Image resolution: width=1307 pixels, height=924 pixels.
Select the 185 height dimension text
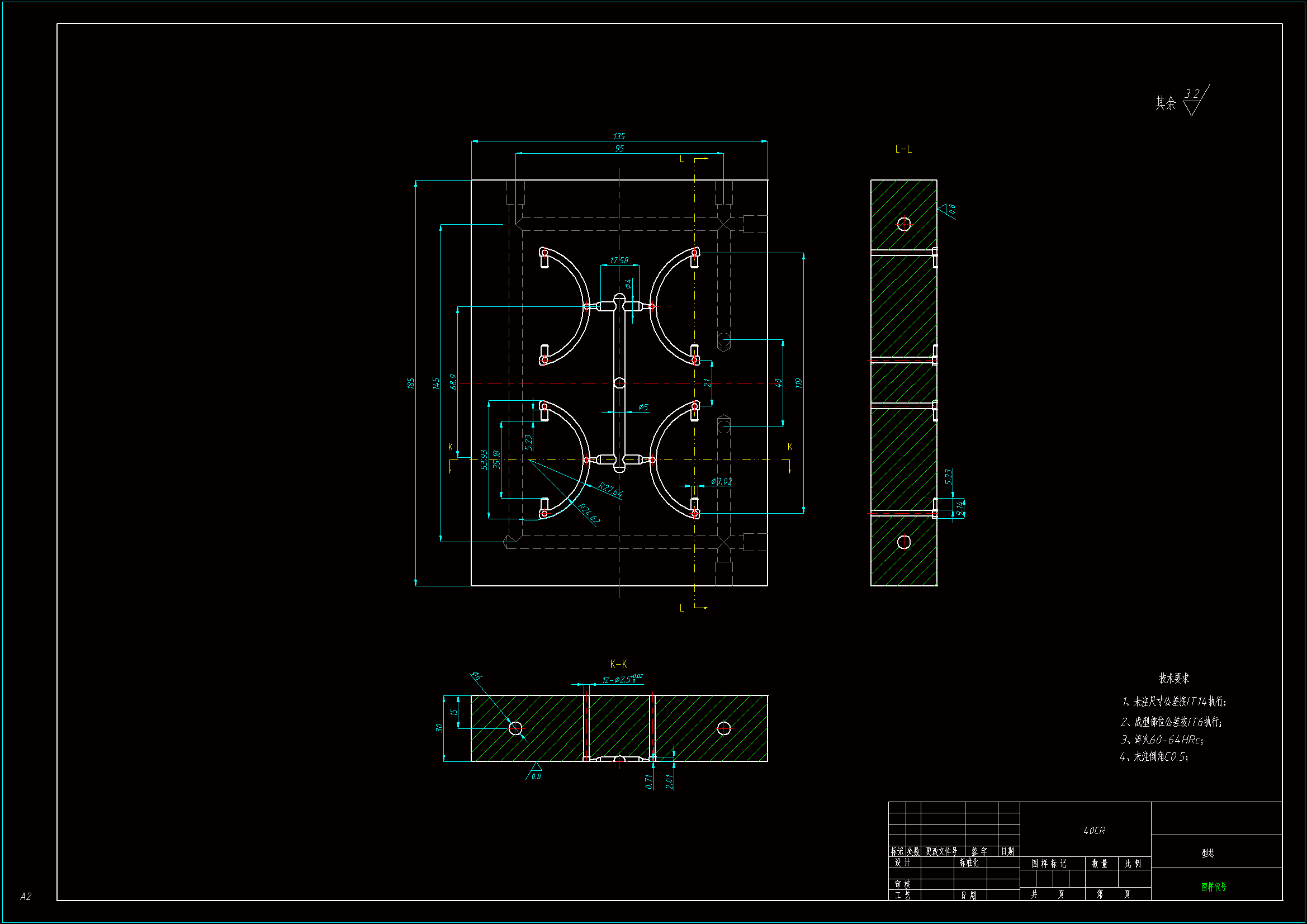(x=411, y=383)
